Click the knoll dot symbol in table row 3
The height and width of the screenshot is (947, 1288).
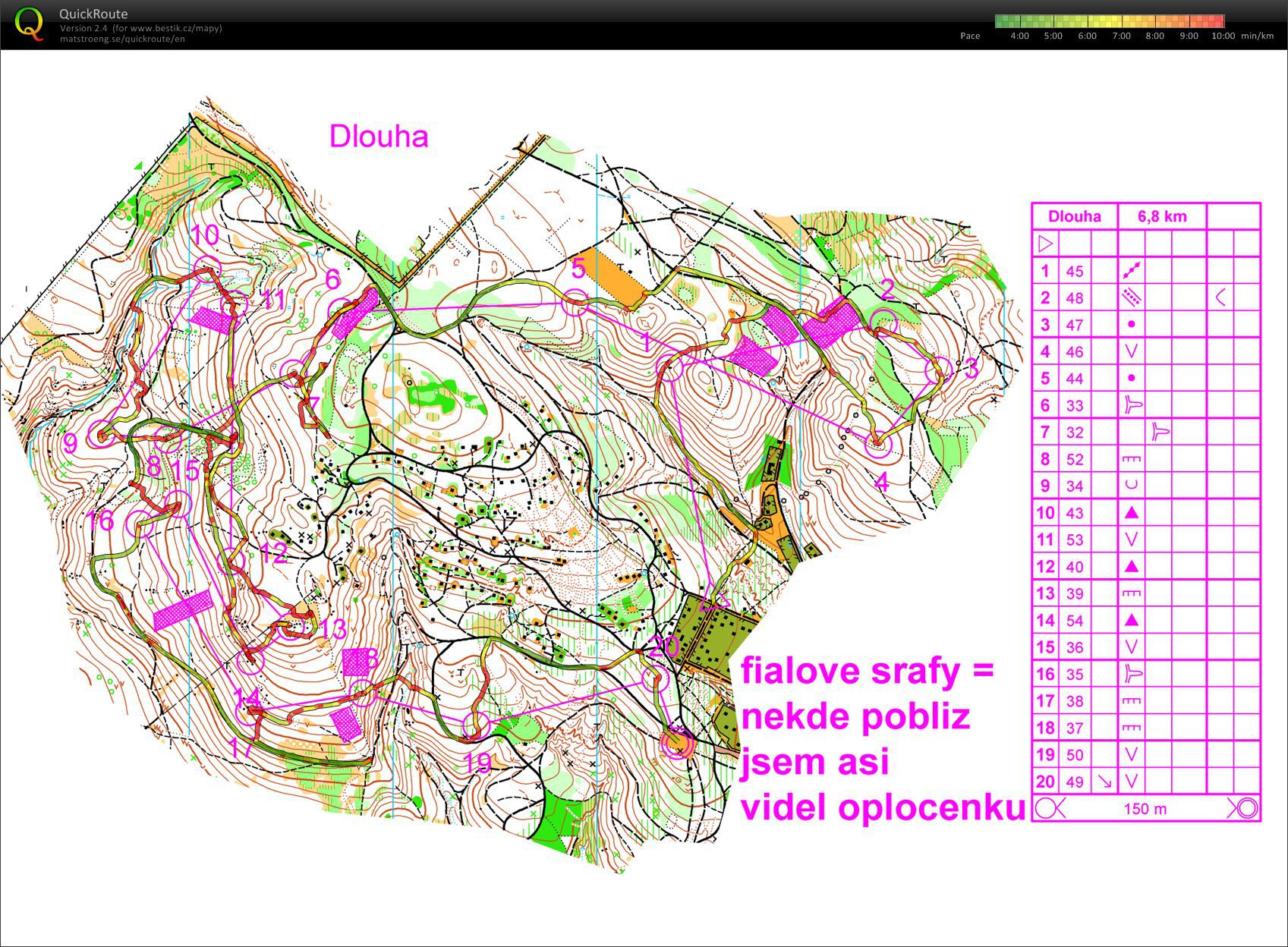coord(1132,324)
